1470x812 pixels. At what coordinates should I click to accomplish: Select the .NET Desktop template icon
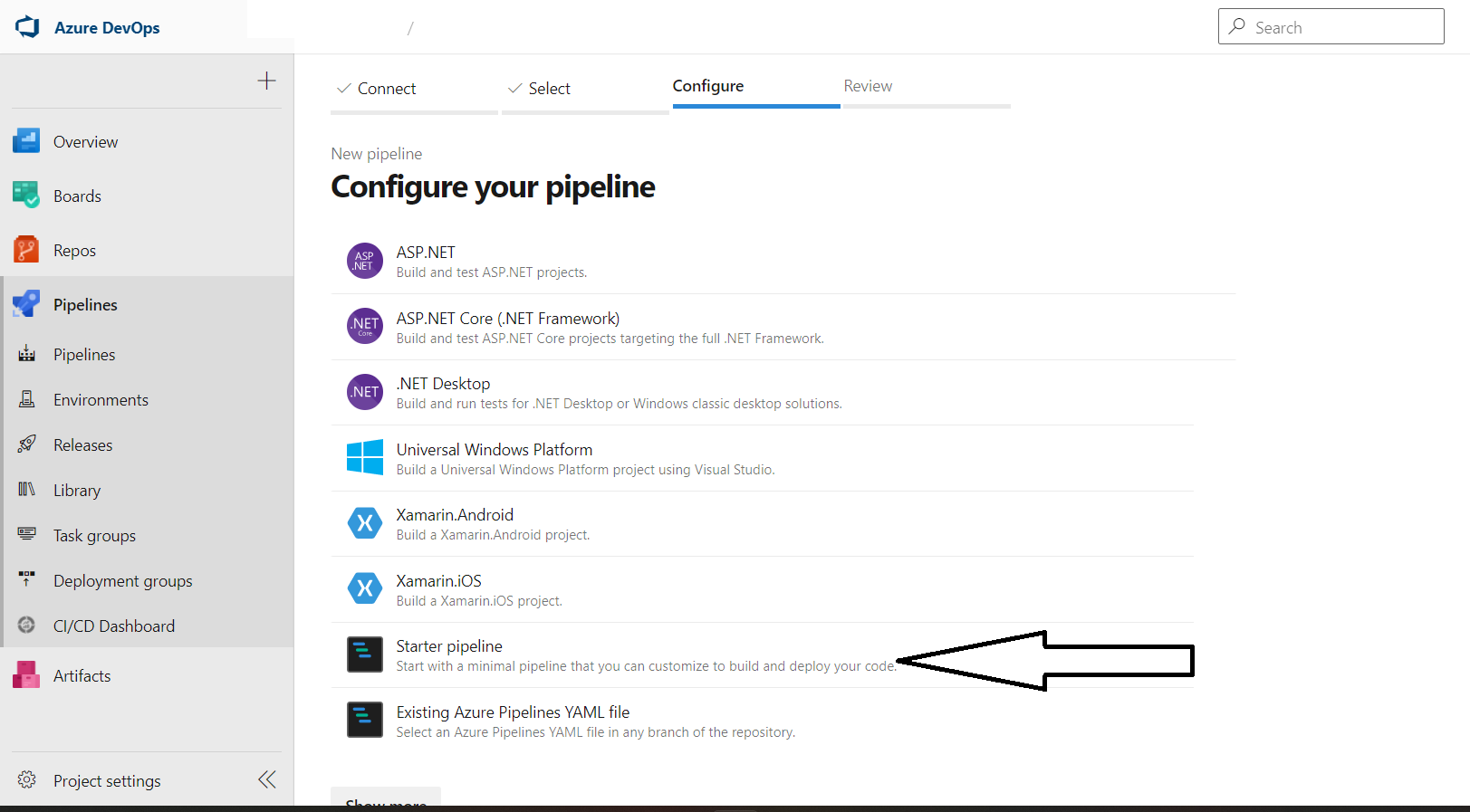point(365,392)
